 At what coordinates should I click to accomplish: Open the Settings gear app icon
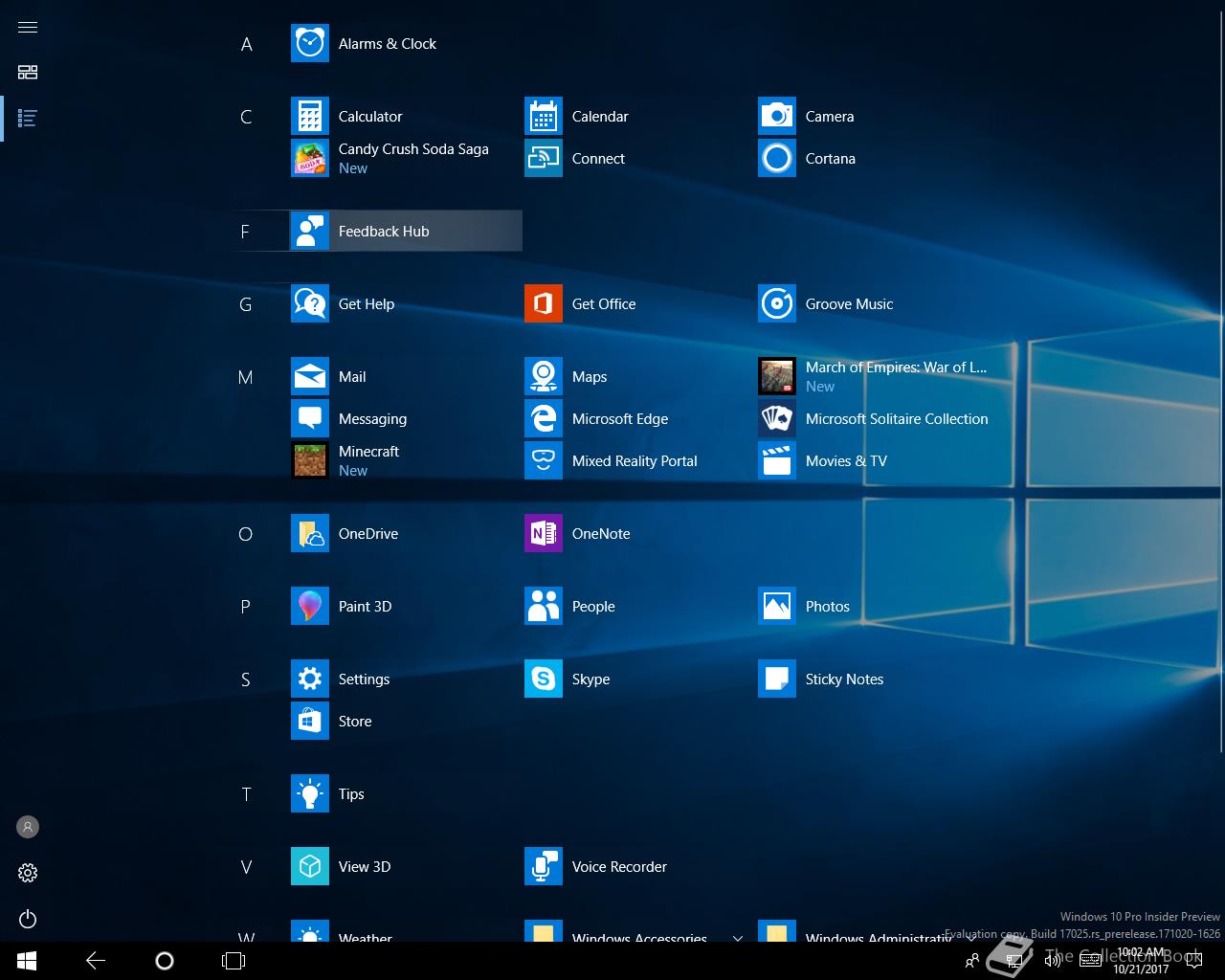pyautogui.click(x=310, y=679)
